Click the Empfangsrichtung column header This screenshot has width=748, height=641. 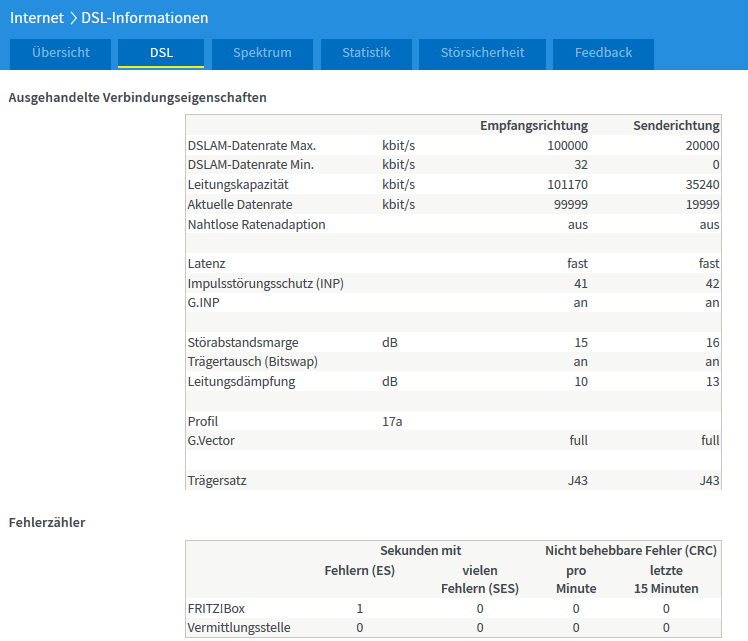point(533,126)
